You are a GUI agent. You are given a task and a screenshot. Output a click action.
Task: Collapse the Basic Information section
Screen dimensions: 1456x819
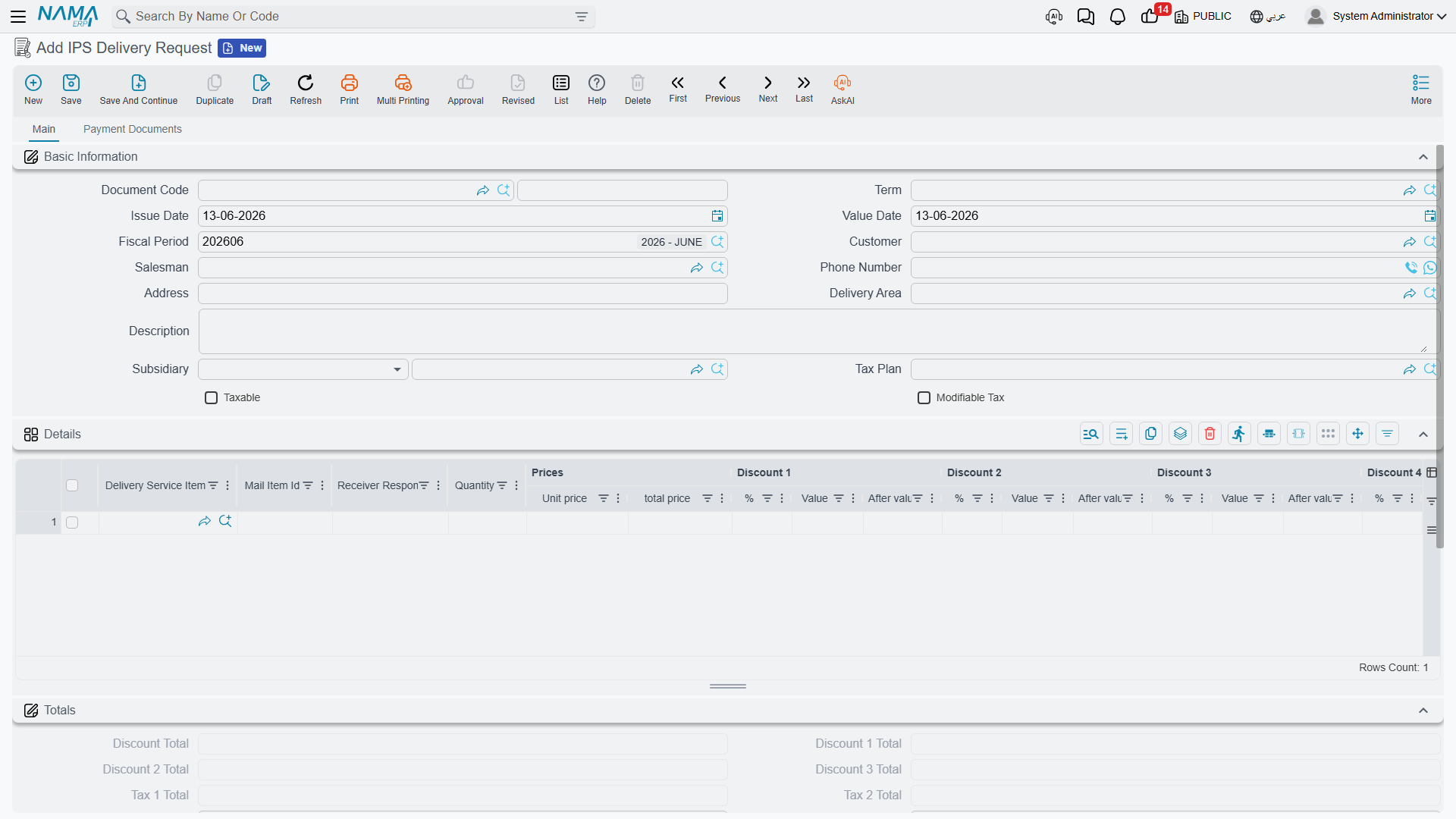coord(1423,157)
